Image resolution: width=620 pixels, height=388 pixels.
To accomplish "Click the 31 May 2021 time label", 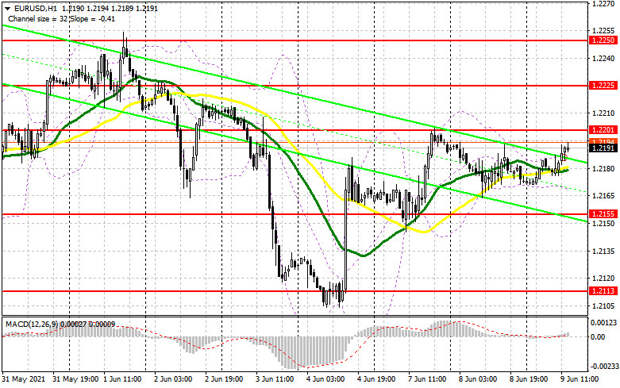I will point(23,379).
